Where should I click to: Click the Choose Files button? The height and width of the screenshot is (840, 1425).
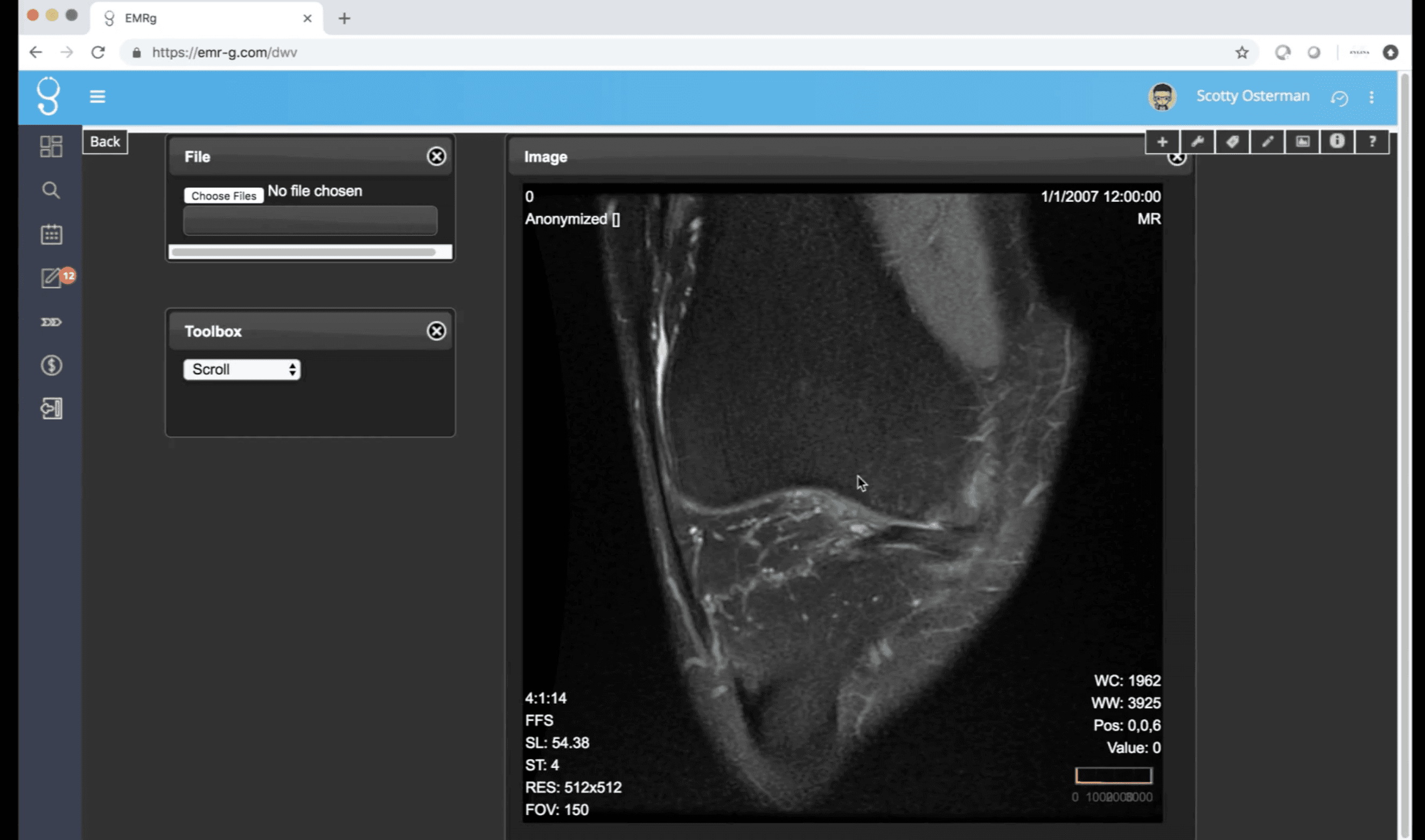click(x=223, y=196)
